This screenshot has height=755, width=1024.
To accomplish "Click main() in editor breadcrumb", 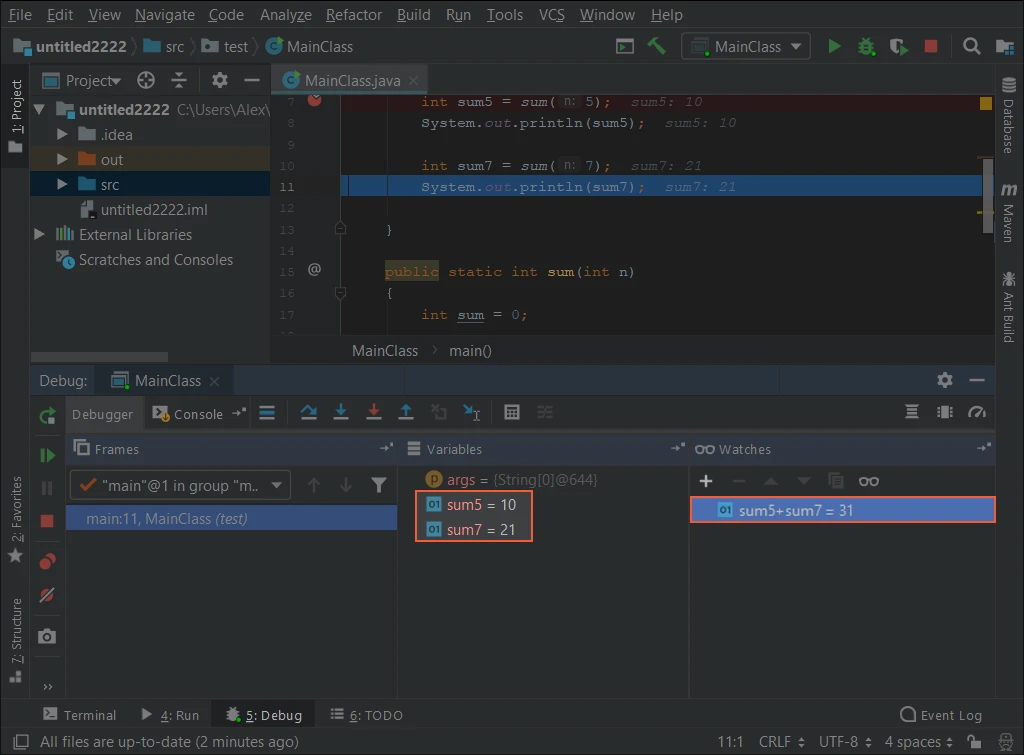I will click(470, 351).
